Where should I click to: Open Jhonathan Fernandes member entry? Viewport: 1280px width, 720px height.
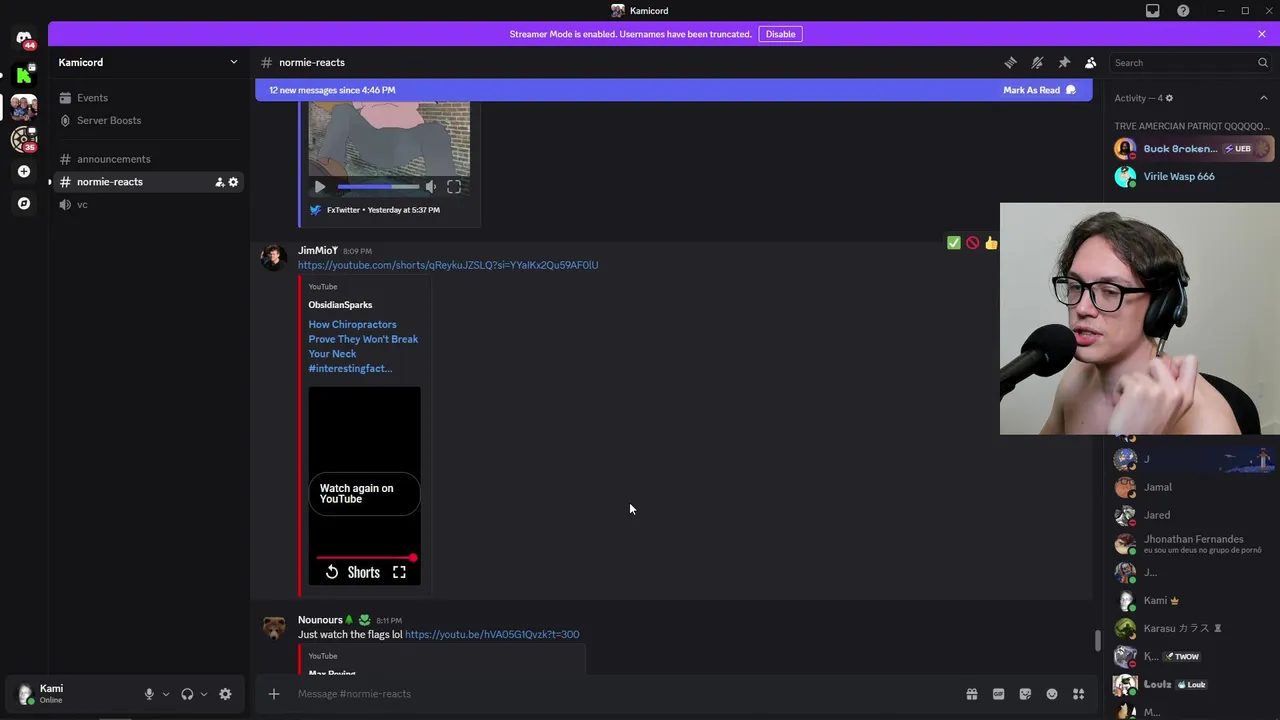pyautogui.click(x=1191, y=544)
